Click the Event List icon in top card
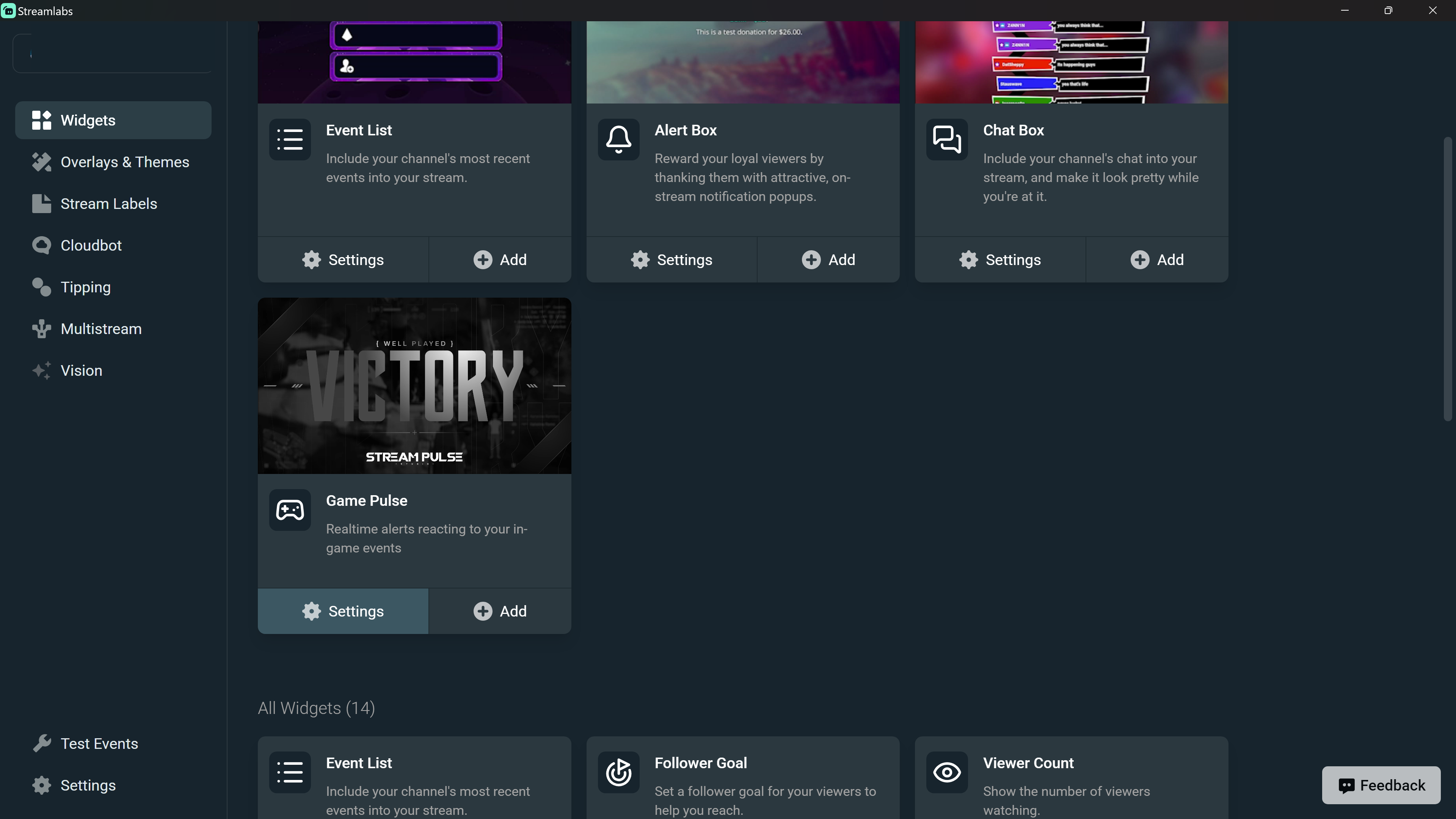The width and height of the screenshot is (1456, 819). coord(289,139)
